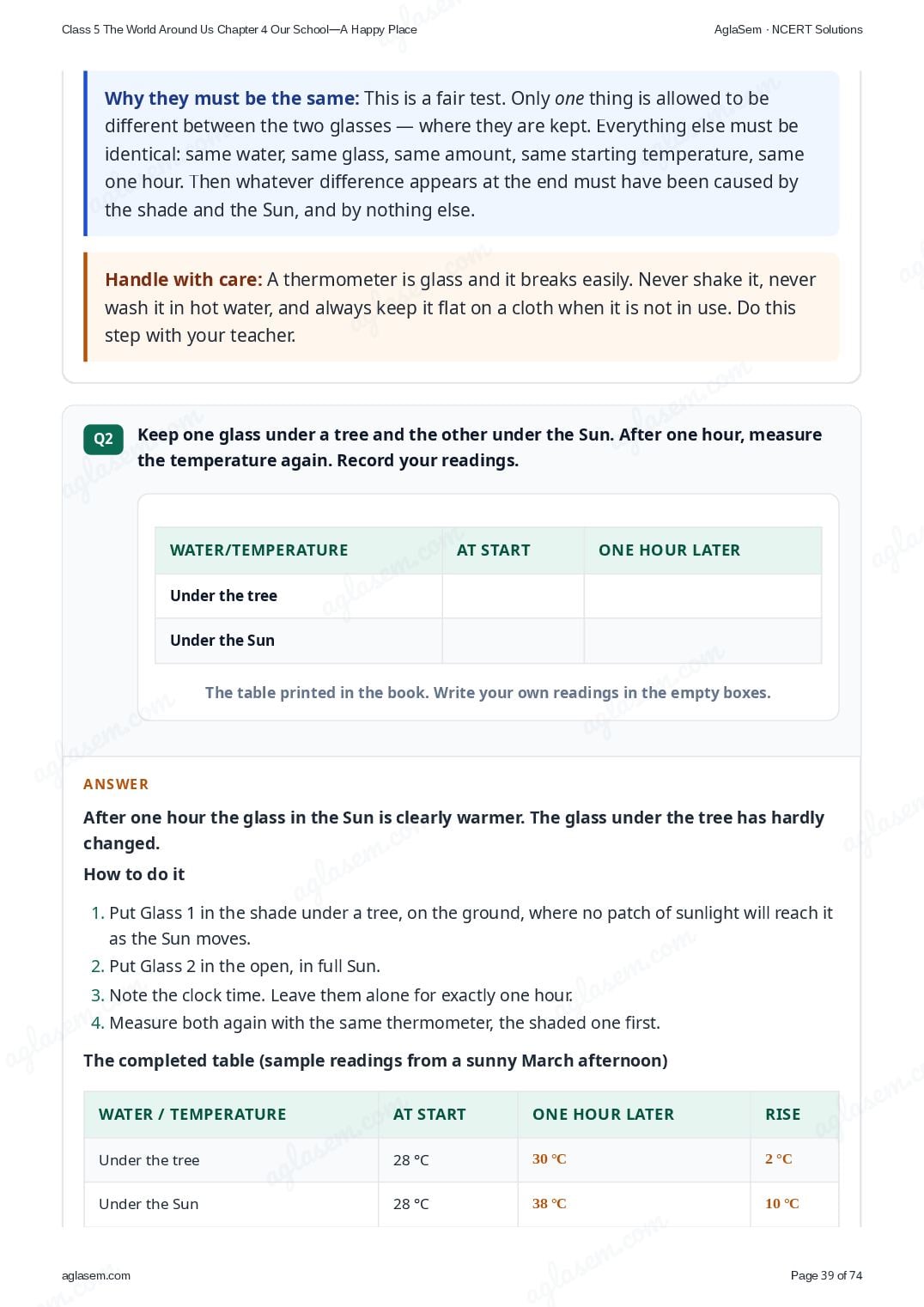Click the 'Why they must be the same' heading

pyautogui.click(x=232, y=99)
